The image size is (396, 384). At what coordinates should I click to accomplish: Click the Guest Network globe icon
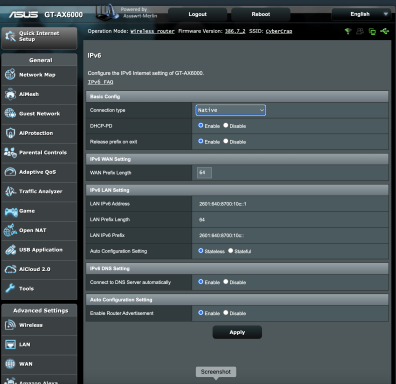pos(10,113)
